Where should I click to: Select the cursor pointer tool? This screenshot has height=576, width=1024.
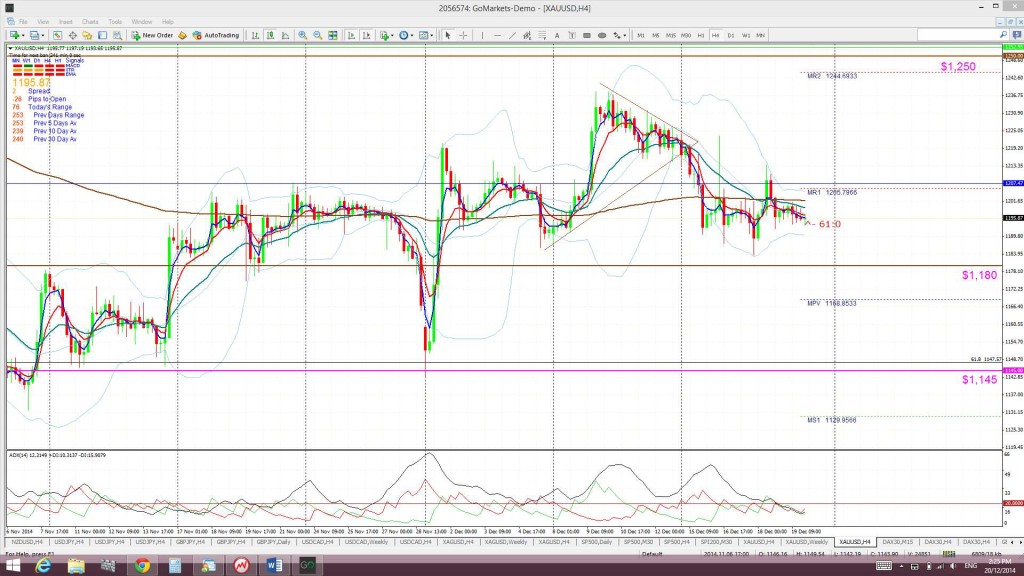[447, 35]
